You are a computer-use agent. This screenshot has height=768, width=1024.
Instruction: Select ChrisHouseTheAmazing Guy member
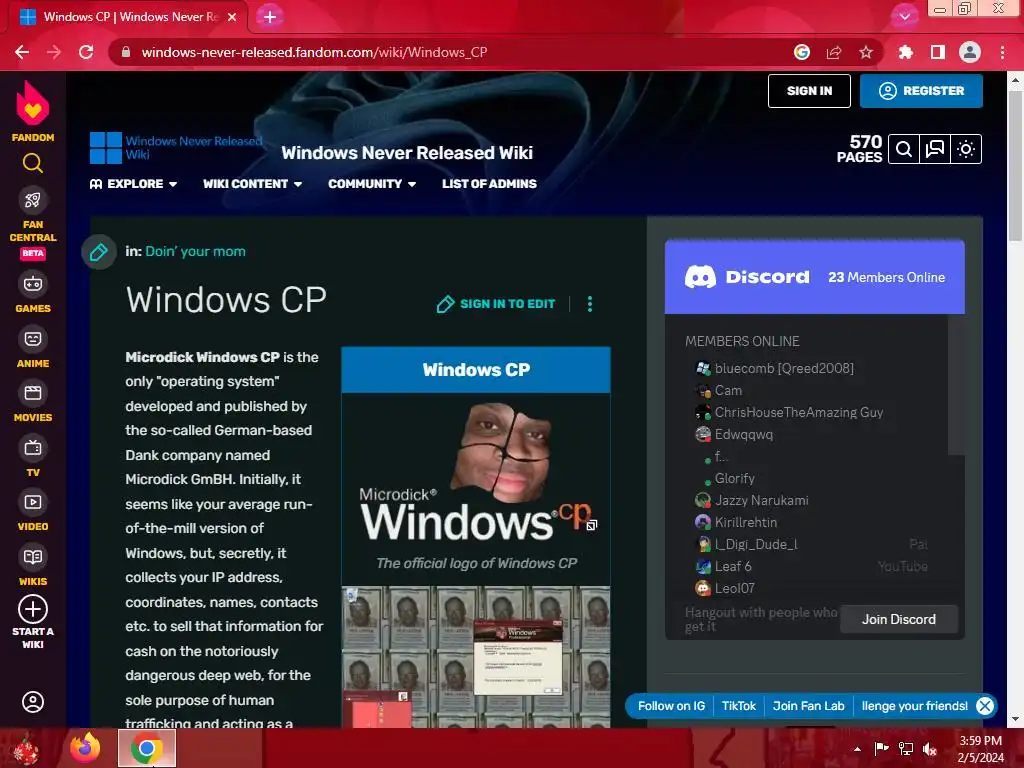[x=790, y=412]
